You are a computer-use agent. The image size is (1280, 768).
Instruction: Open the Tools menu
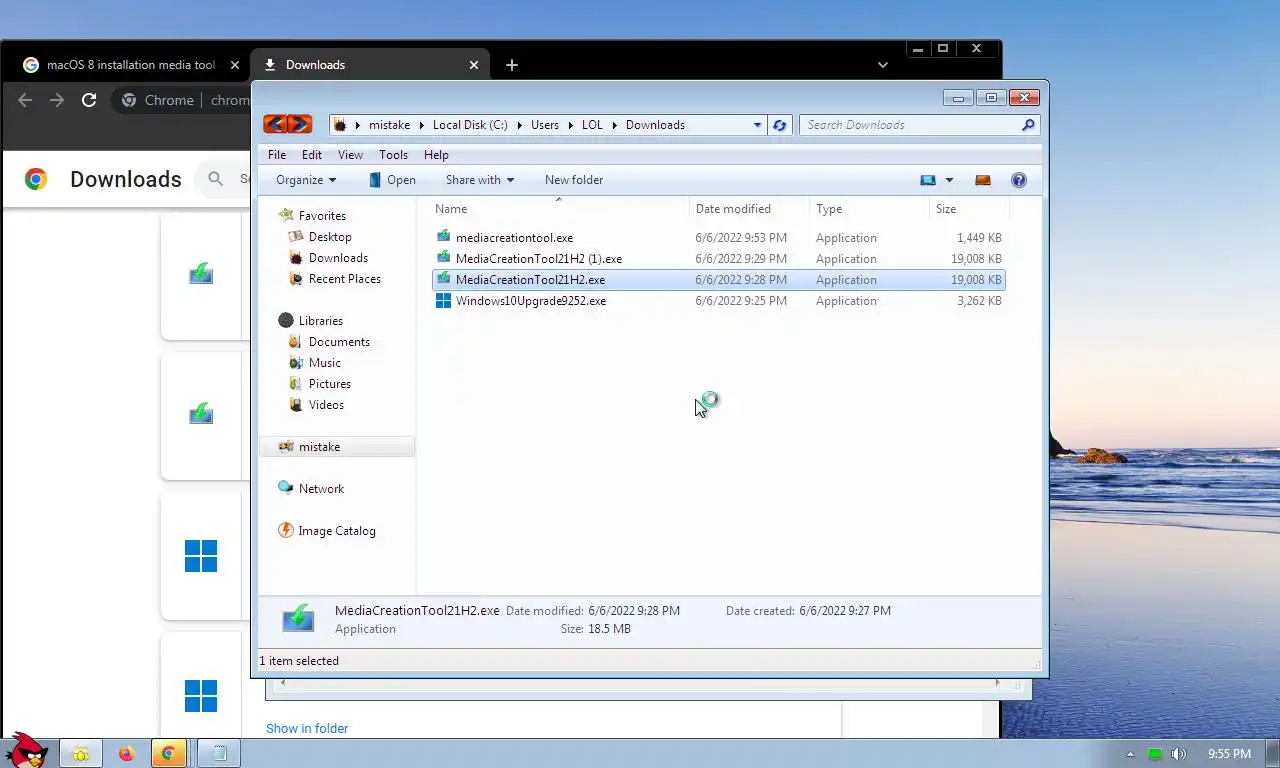pos(393,155)
